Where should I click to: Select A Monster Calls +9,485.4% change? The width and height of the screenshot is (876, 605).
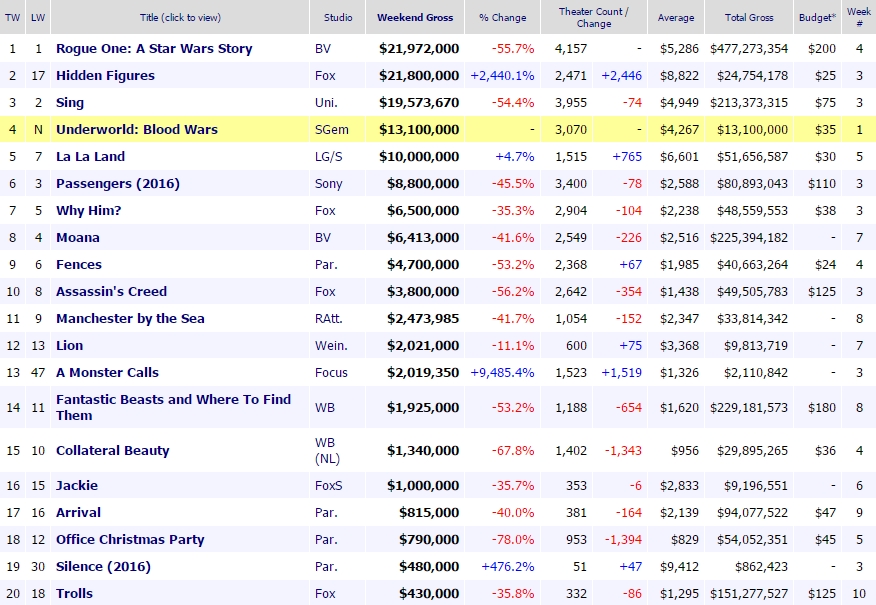point(502,373)
